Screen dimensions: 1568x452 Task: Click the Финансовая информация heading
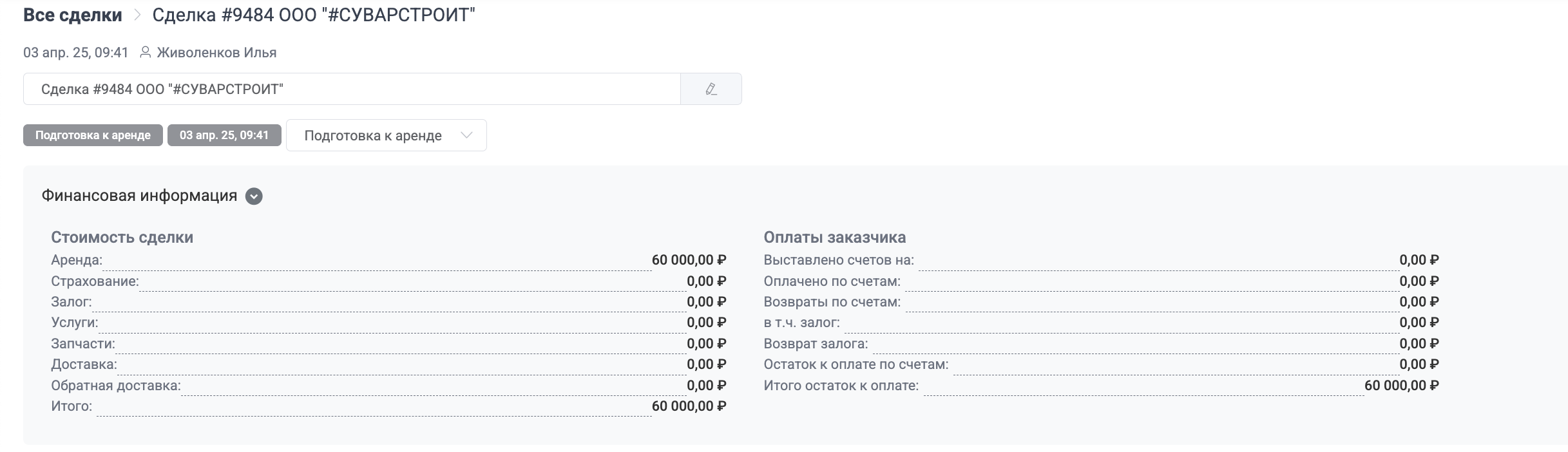coord(139,196)
